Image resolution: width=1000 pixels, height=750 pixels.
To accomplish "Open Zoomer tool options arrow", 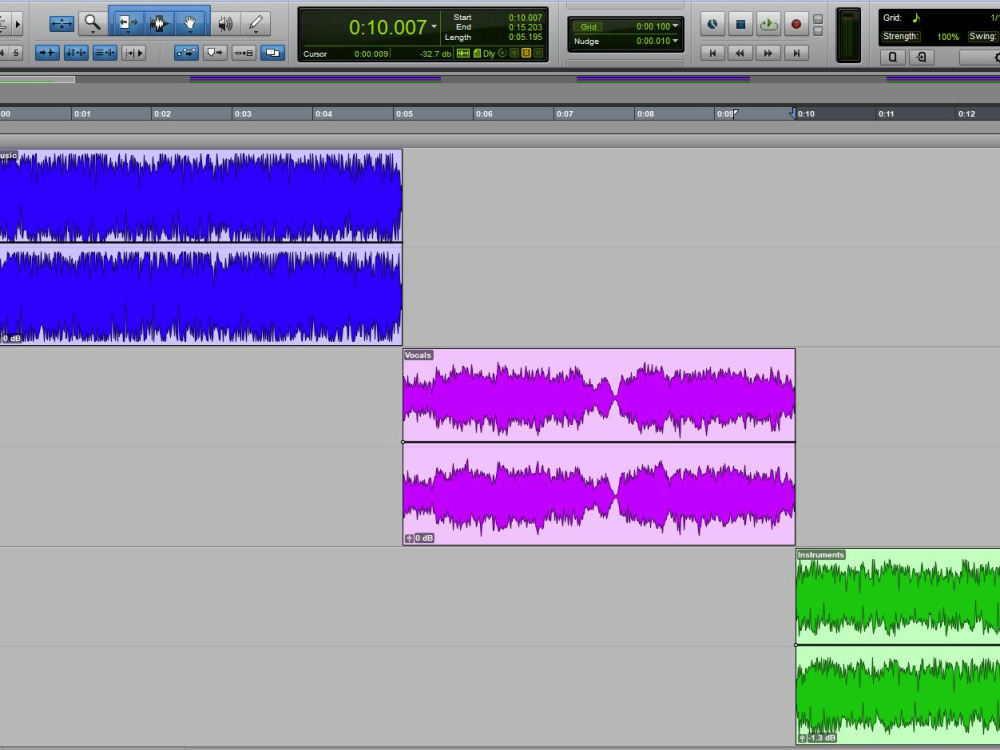I will 93,32.
